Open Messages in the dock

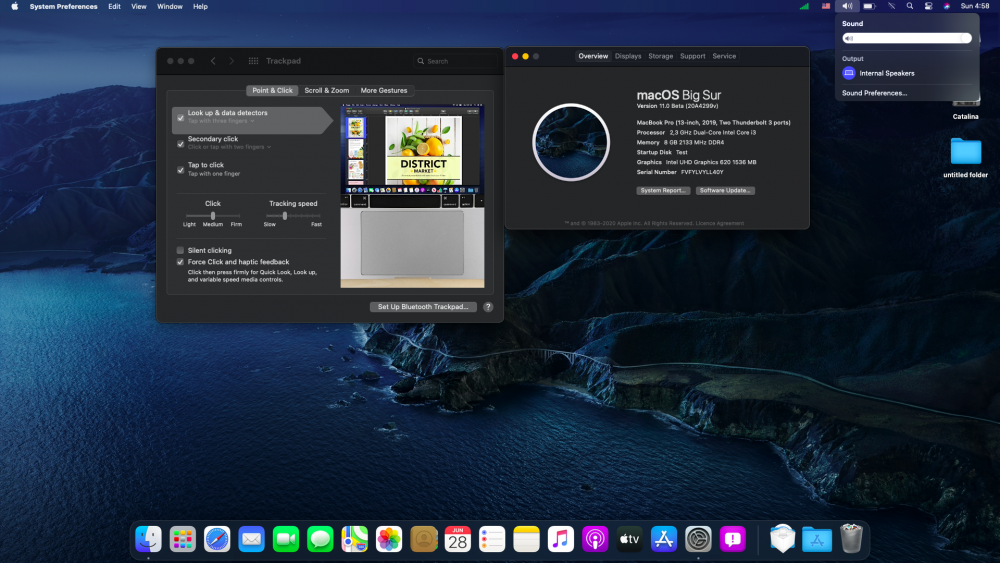(x=320, y=539)
